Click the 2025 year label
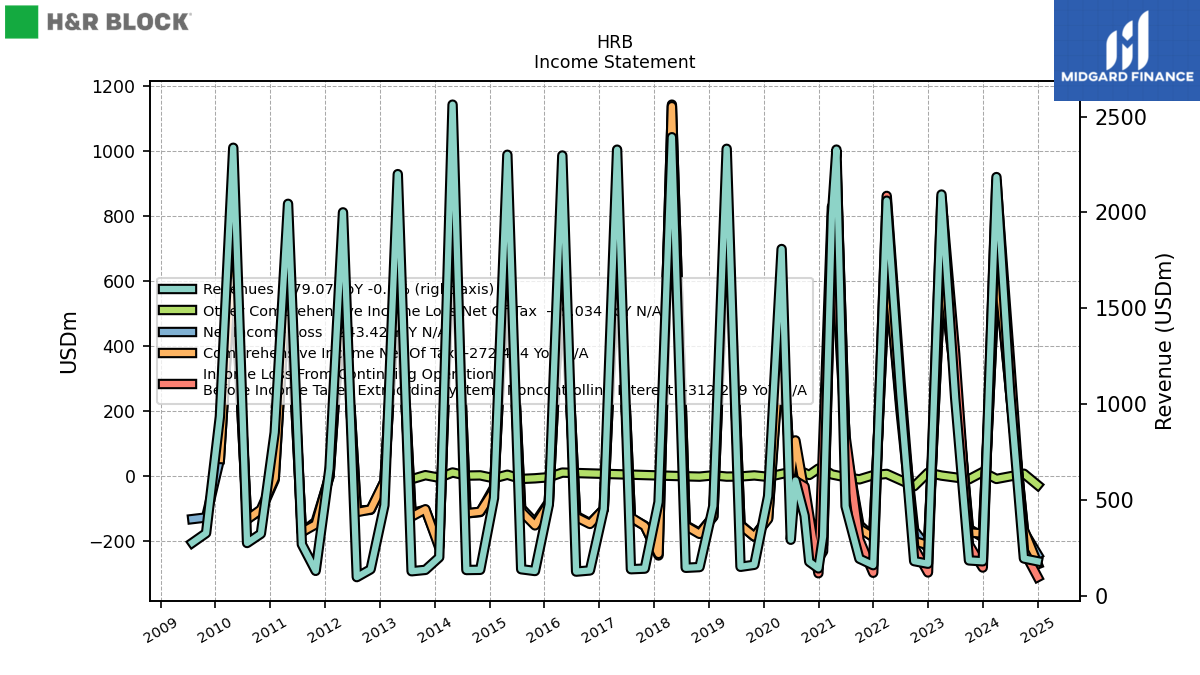1200x675 pixels. tap(1037, 629)
